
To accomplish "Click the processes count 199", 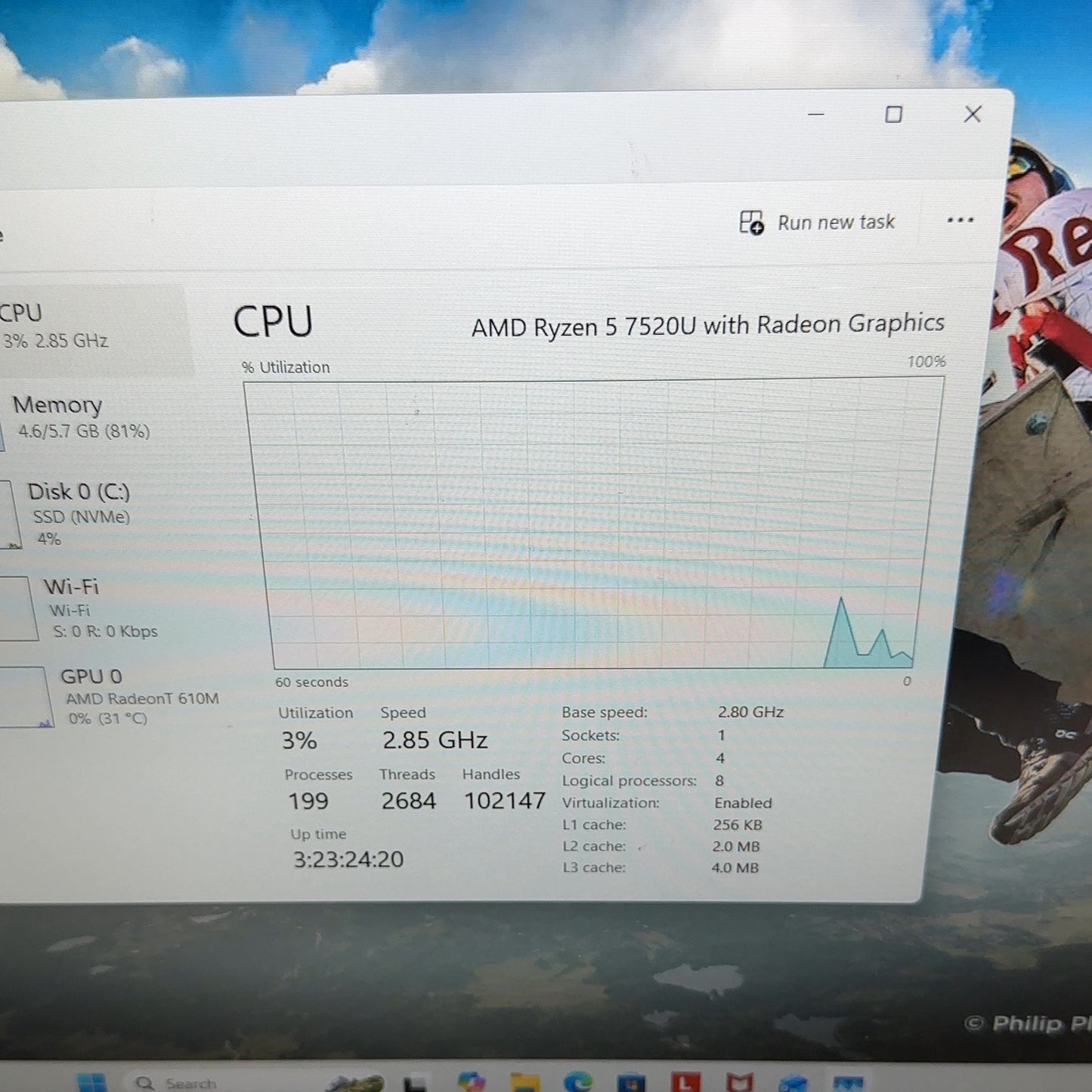I will [308, 801].
